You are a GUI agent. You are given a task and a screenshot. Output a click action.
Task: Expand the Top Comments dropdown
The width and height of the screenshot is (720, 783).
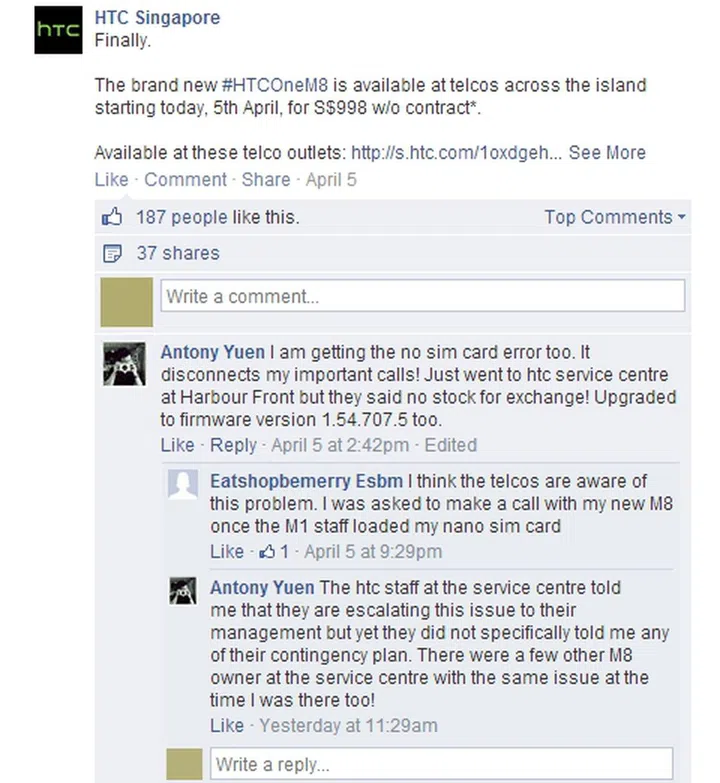point(615,217)
